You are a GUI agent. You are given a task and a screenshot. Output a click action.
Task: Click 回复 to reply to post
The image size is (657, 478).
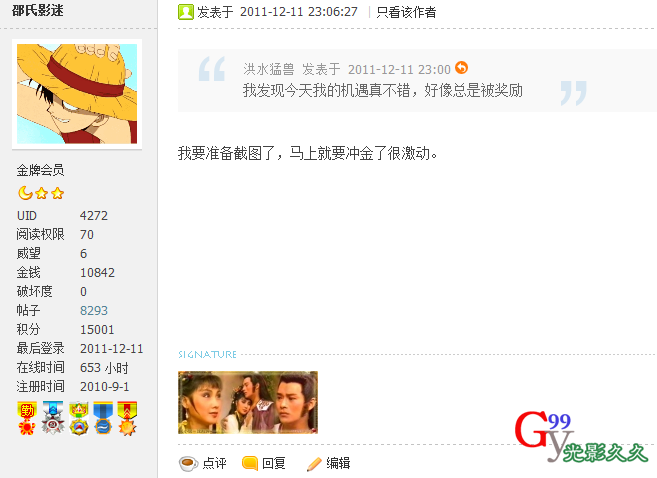pos(274,463)
